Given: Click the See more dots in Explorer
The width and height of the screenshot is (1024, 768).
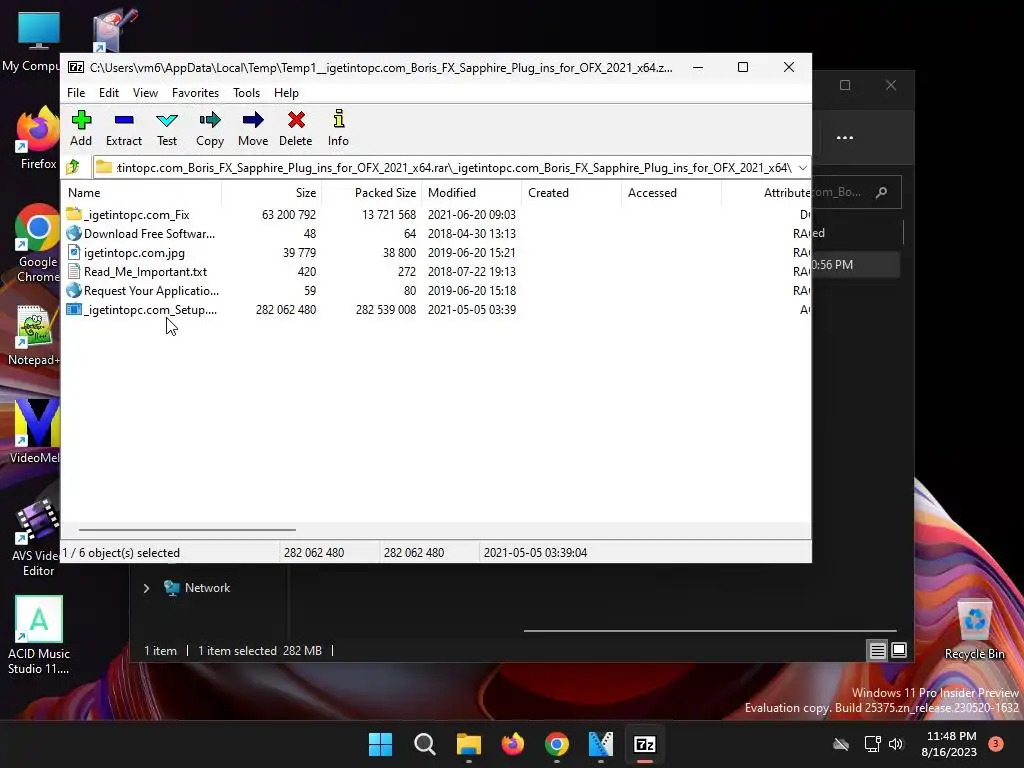Looking at the screenshot, I should tap(845, 138).
